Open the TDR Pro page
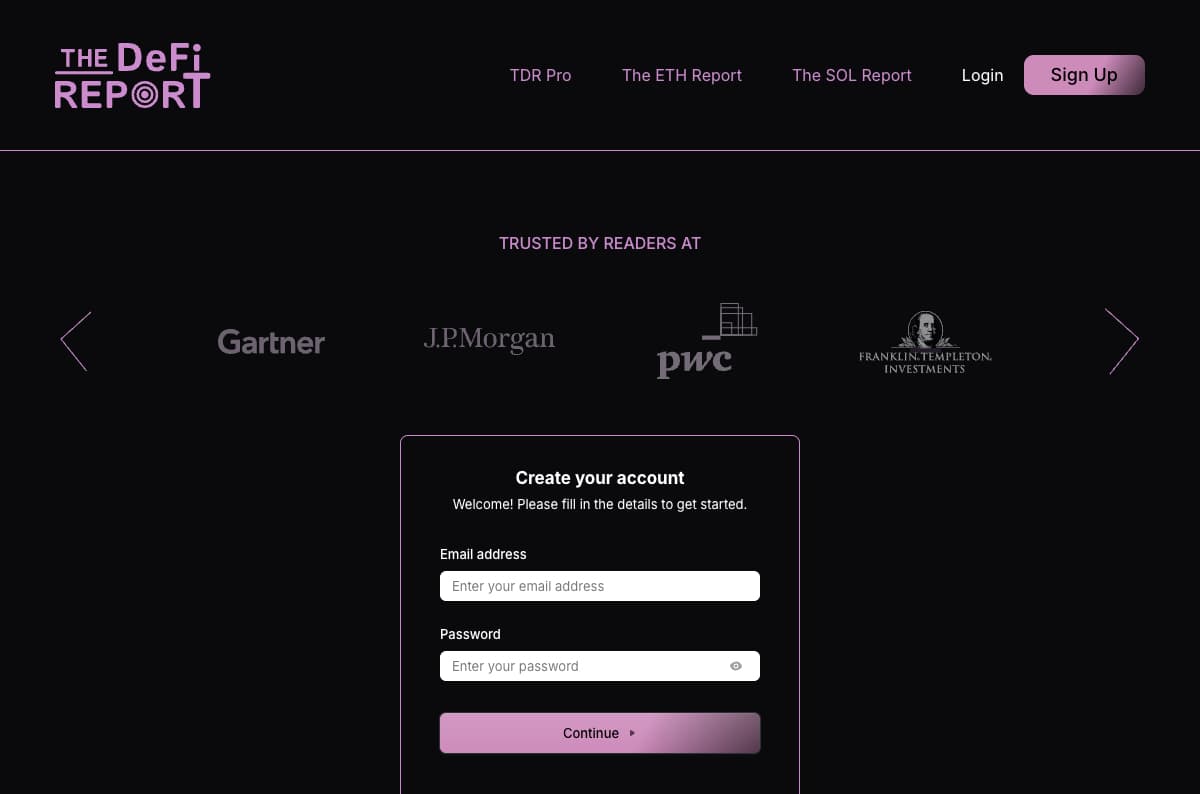Screen dimensions: 1200x794 click(x=540, y=76)
